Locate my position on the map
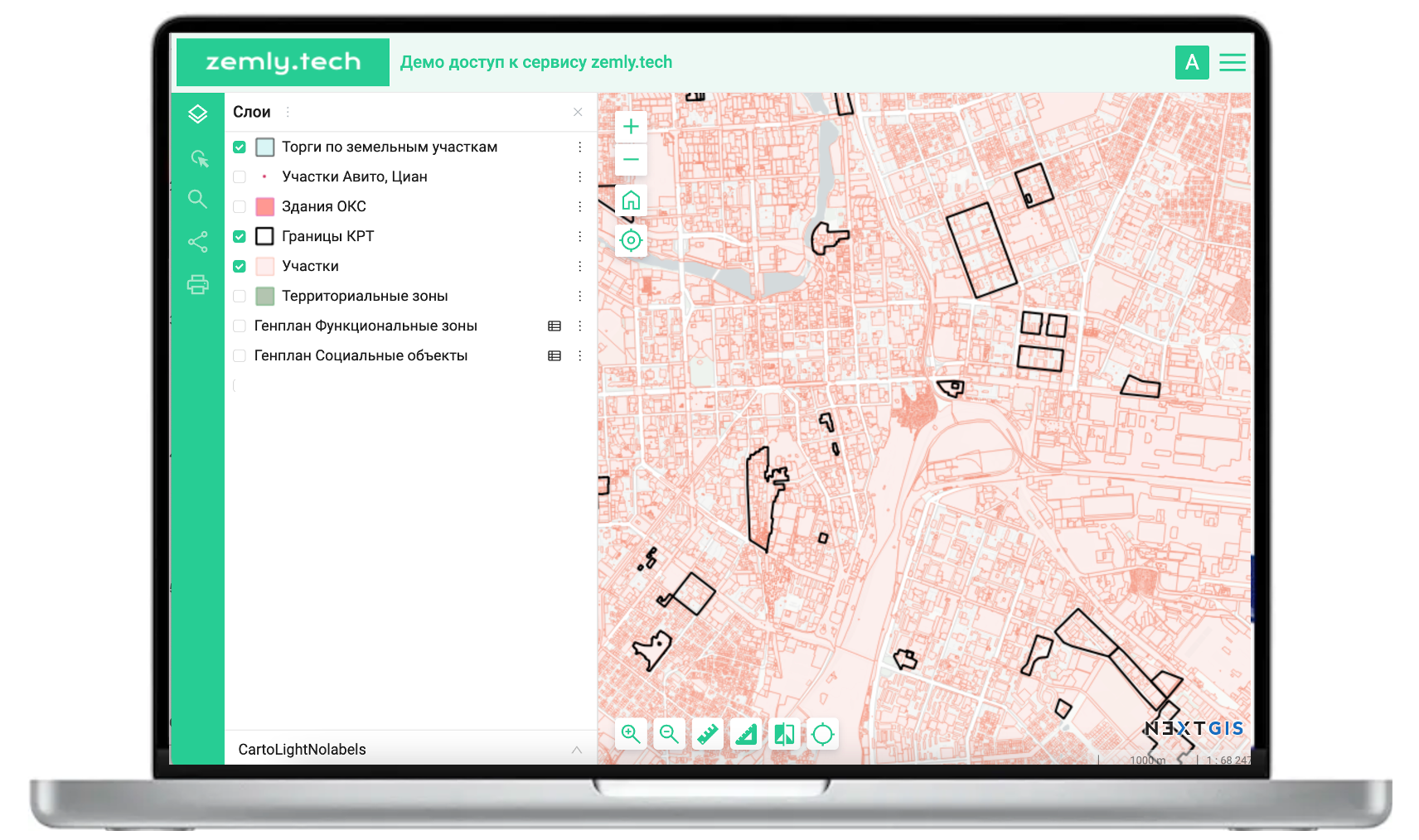 [x=631, y=240]
